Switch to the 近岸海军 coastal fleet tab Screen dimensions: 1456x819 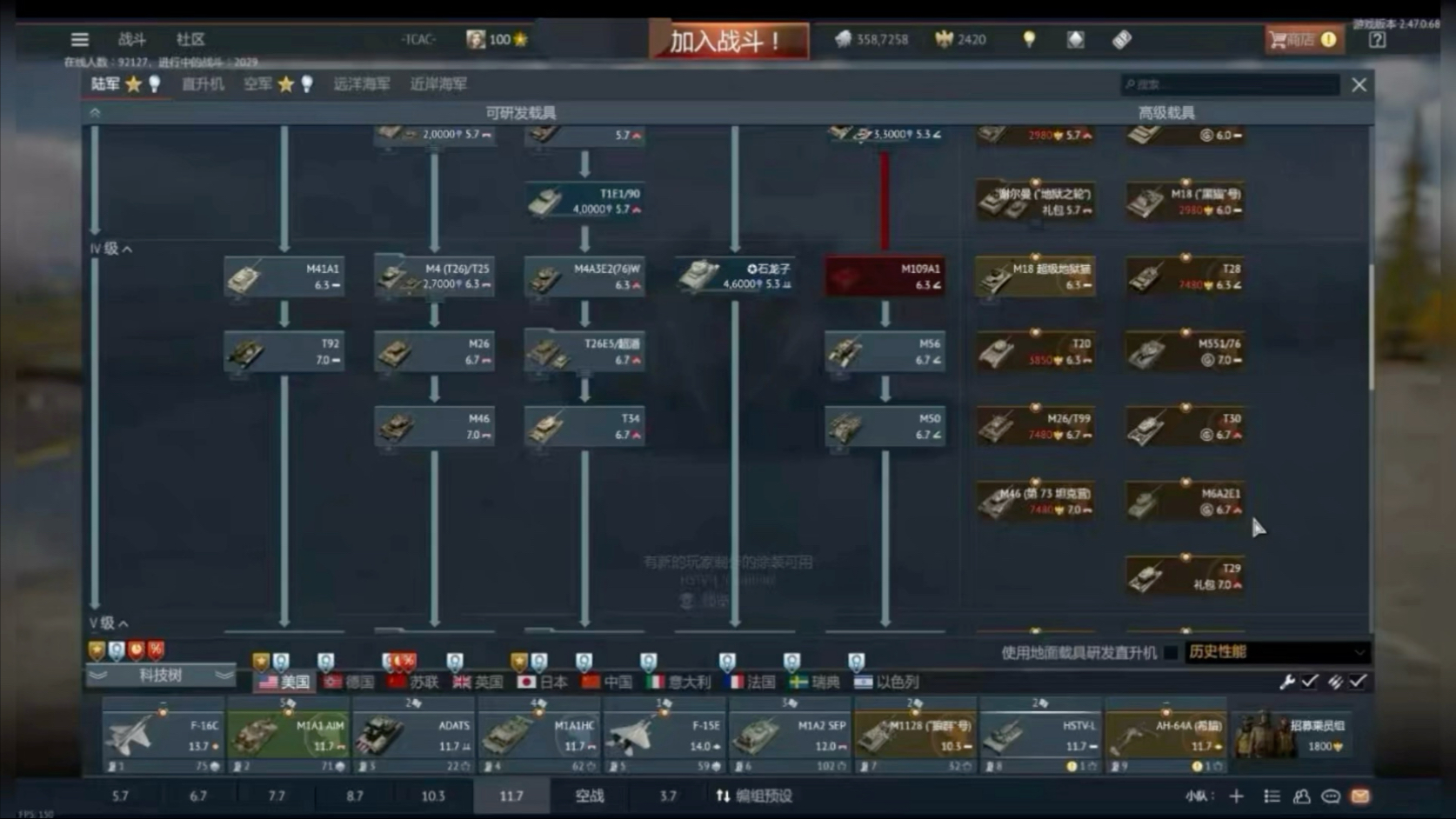tap(438, 84)
